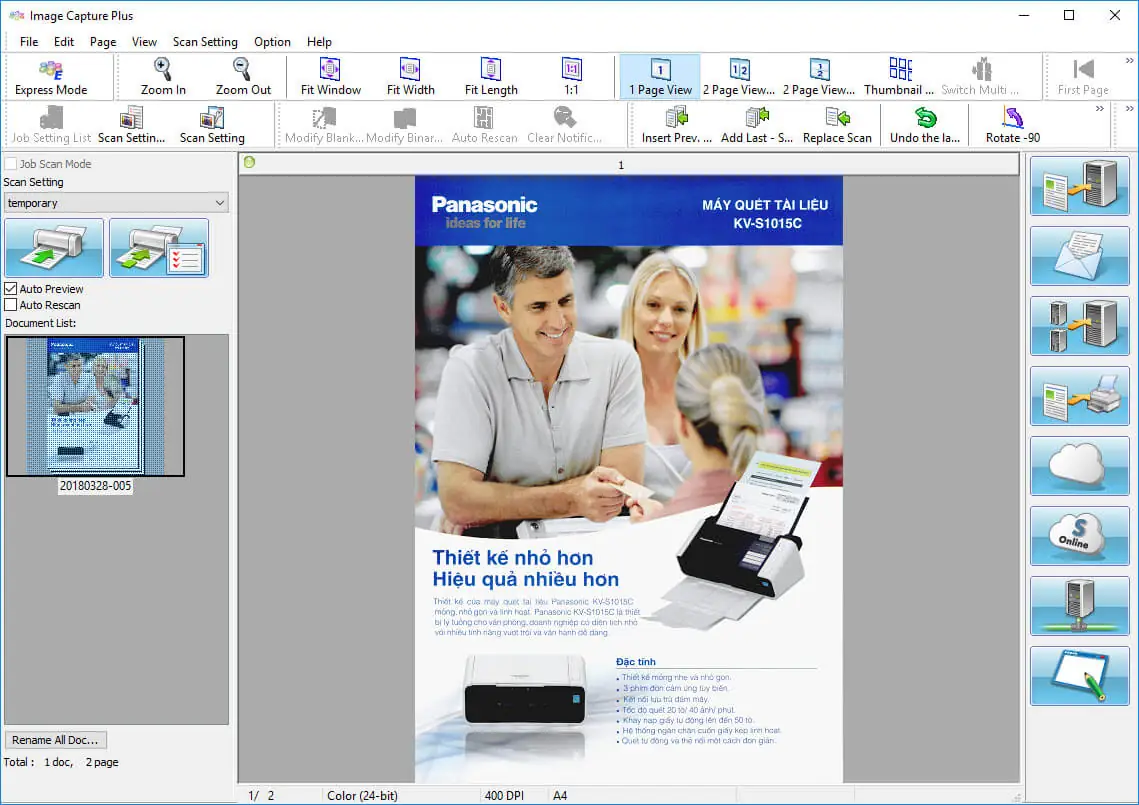Click Auto Rescan toolbar icon
This screenshot has height=805, width=1139.
click(x=485, y=125)
